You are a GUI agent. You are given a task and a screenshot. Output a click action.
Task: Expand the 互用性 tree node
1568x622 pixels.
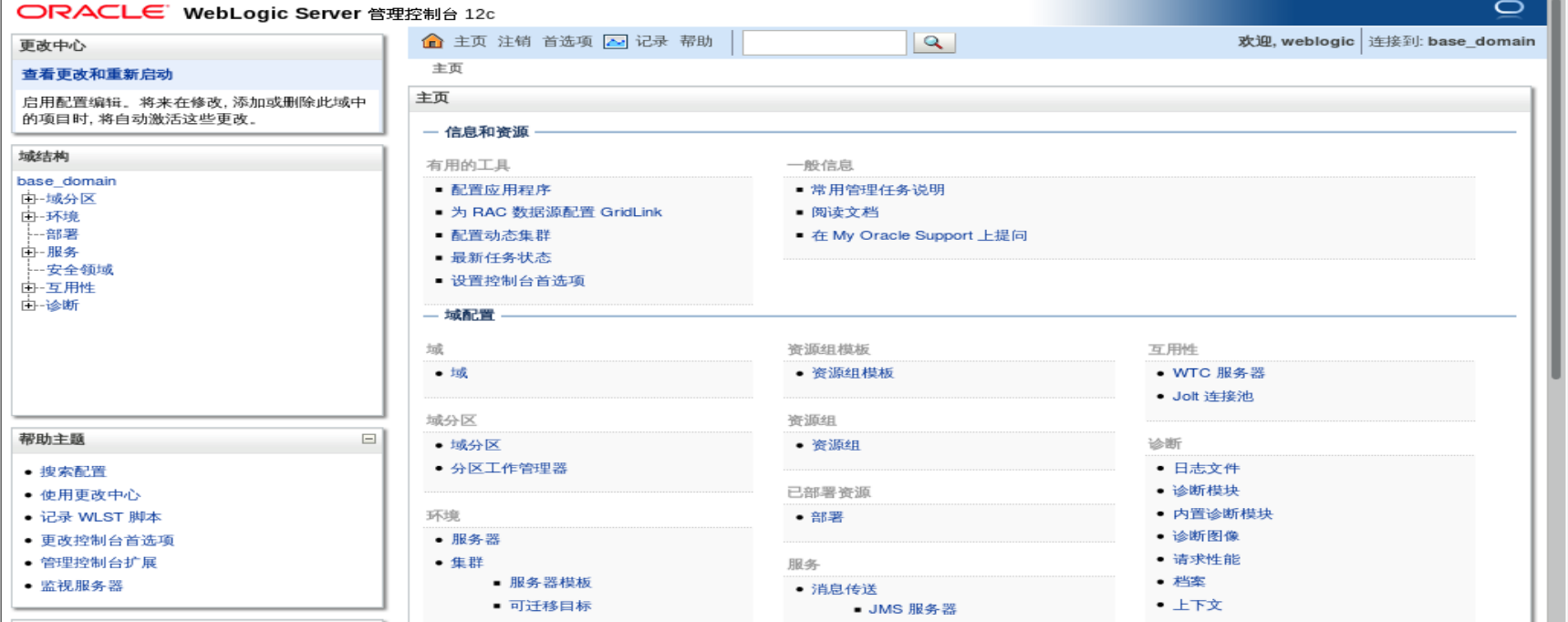28,287
